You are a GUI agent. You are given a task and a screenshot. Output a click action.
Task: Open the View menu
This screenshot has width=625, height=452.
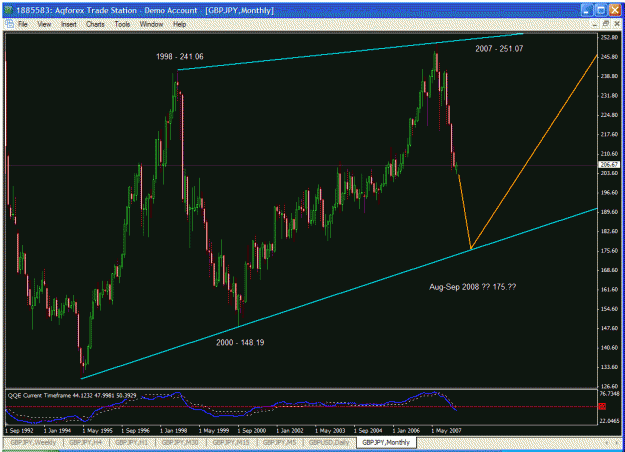coord(44,24)
